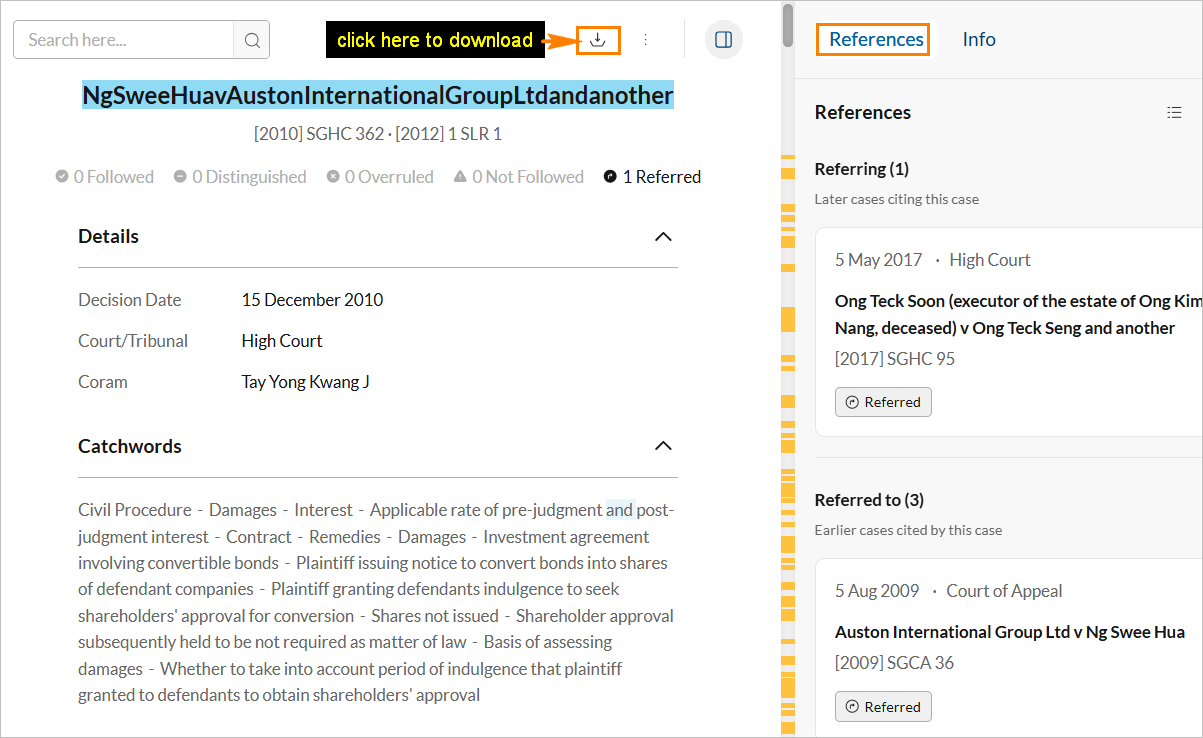
Task: Open the References list outline icon
Action: click(1174, 113)
